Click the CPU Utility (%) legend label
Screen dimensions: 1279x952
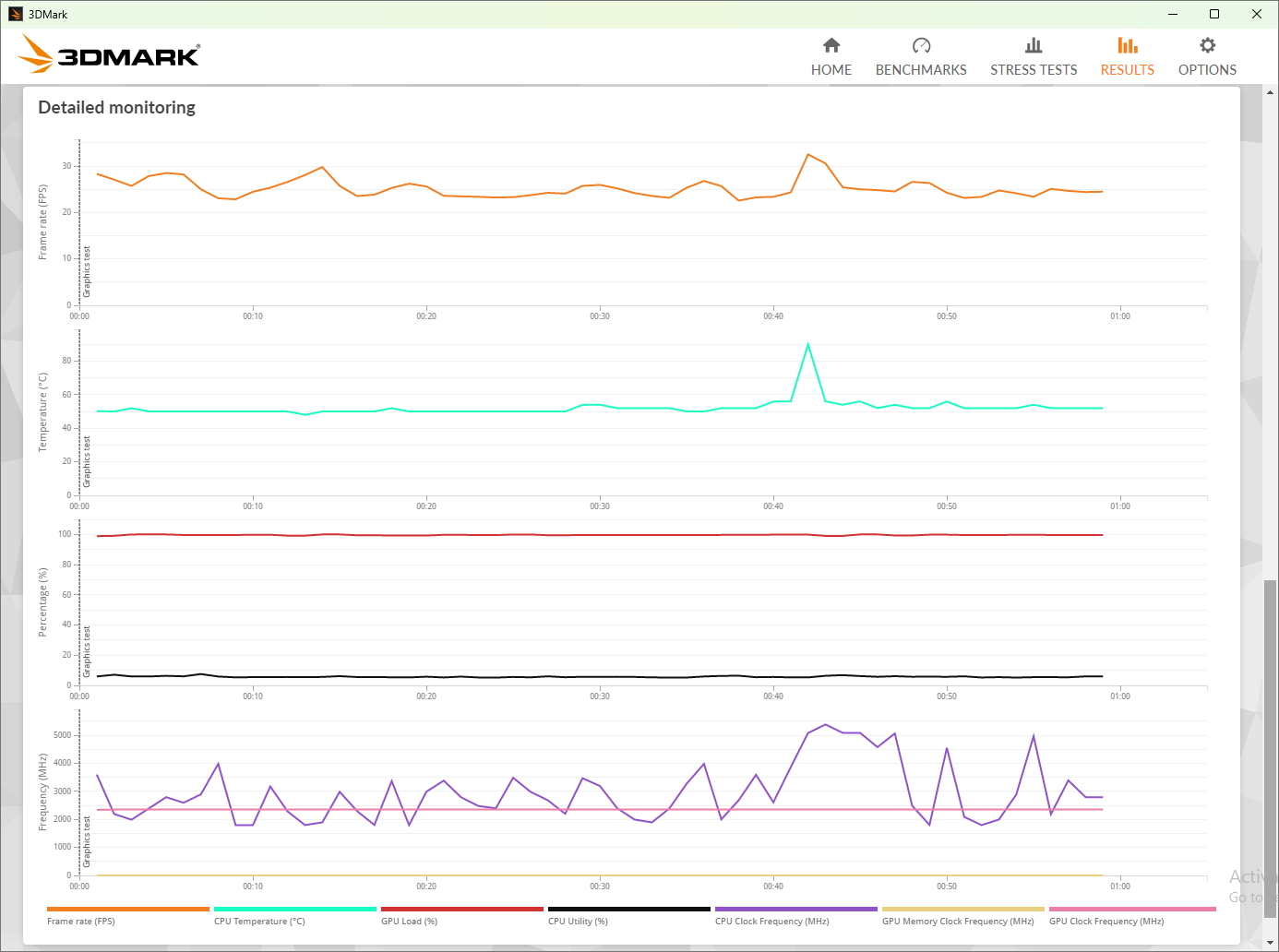tap(578, 921)
